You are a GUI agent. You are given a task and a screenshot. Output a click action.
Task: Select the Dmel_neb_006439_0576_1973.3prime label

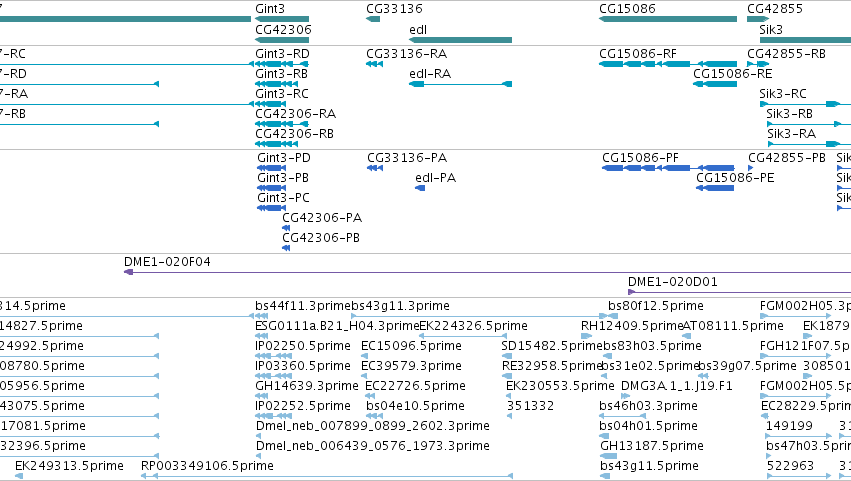tap(373, 447)
